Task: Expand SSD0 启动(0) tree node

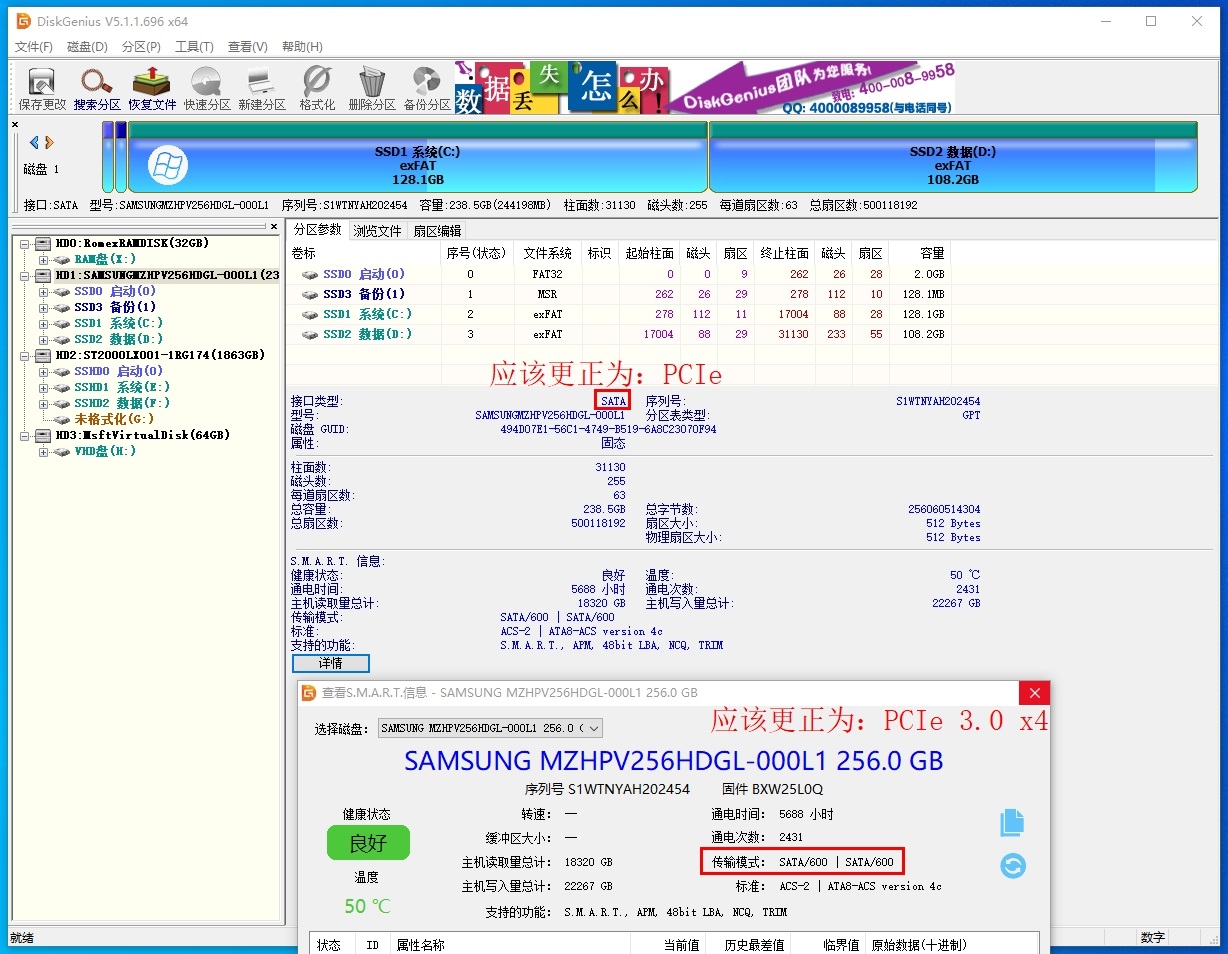Action: 44,291
